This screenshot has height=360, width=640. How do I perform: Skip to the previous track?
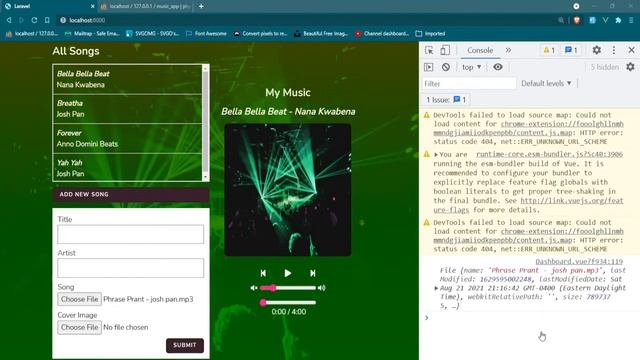tap(263, 273)
